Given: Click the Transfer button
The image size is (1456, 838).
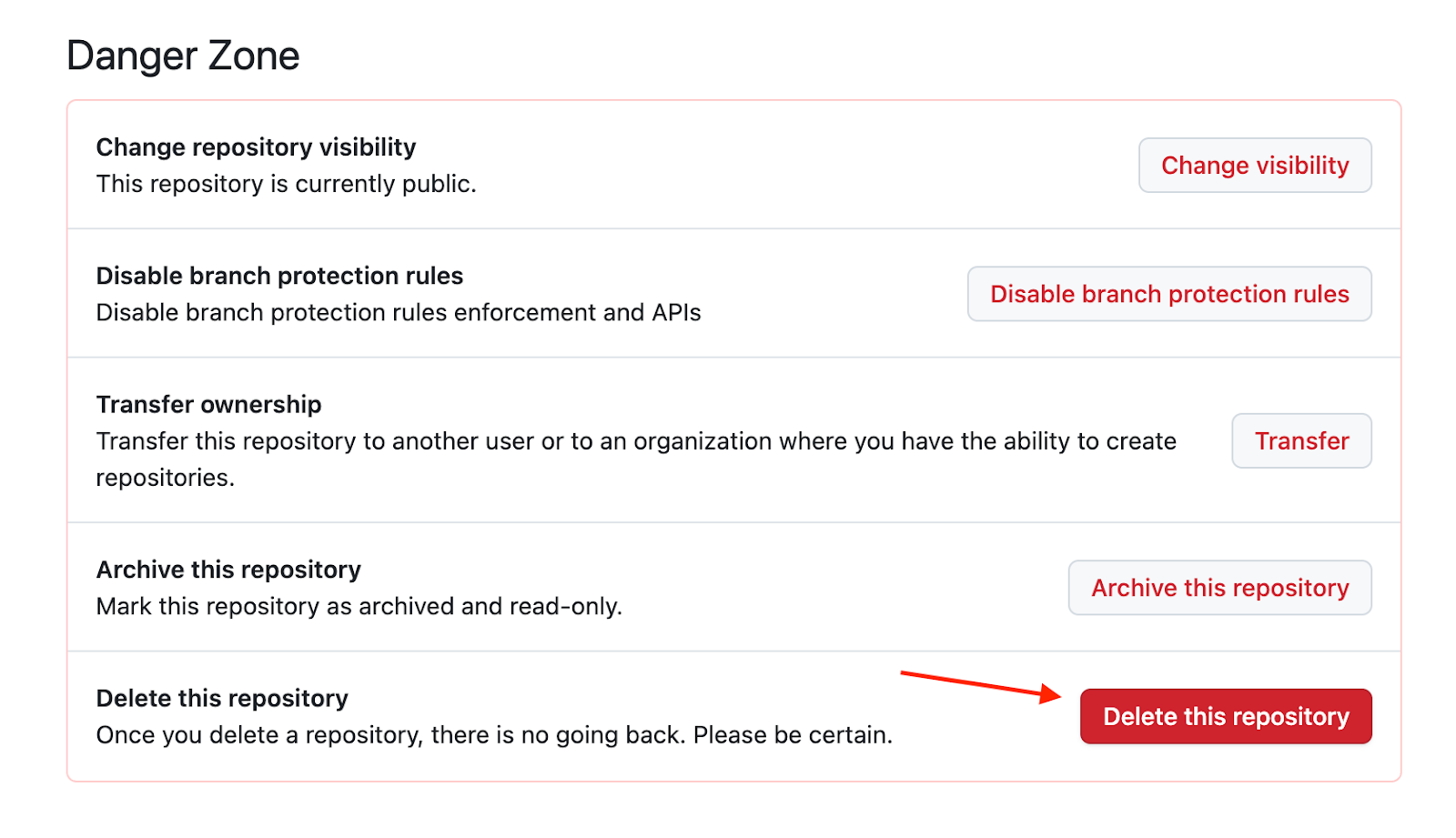Looking at the screenshot, I should (1301, 441).
